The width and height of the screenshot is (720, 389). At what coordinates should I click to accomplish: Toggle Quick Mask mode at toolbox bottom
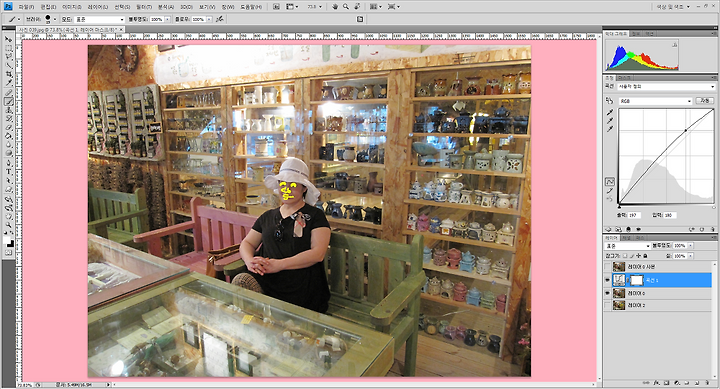pos(9,253)
